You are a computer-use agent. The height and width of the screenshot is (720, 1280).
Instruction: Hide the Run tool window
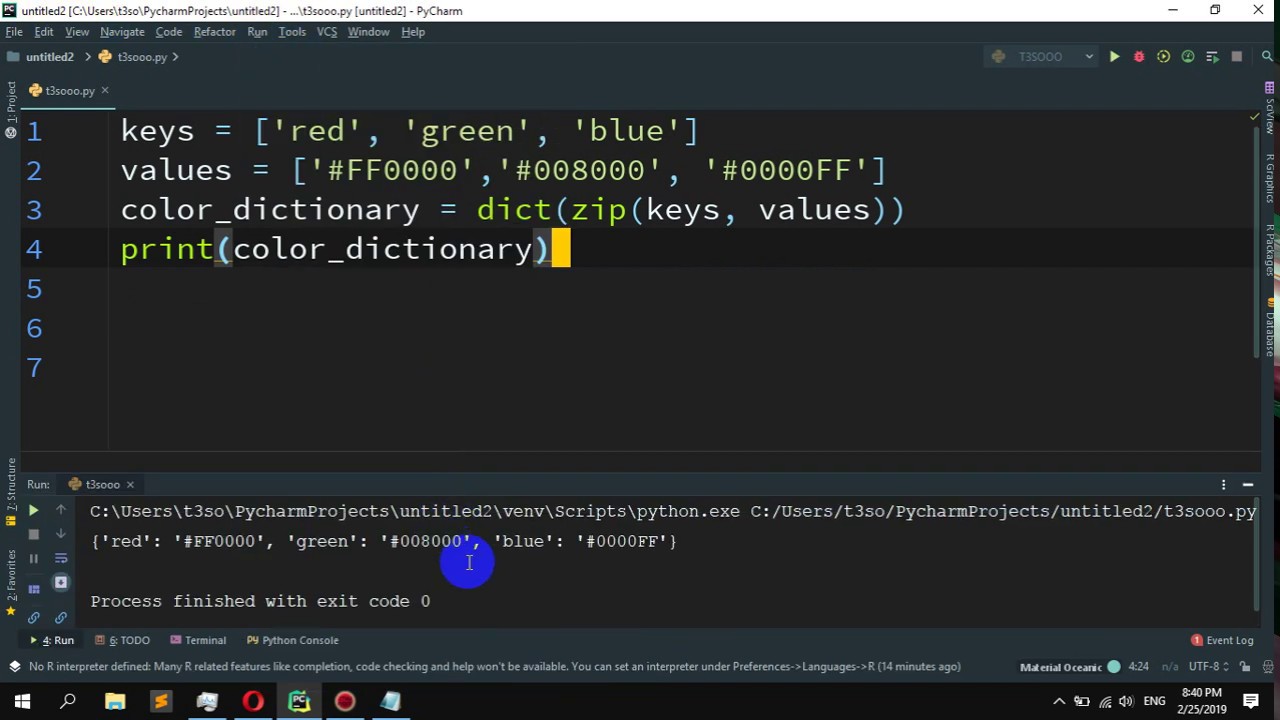coord(1248,485)
